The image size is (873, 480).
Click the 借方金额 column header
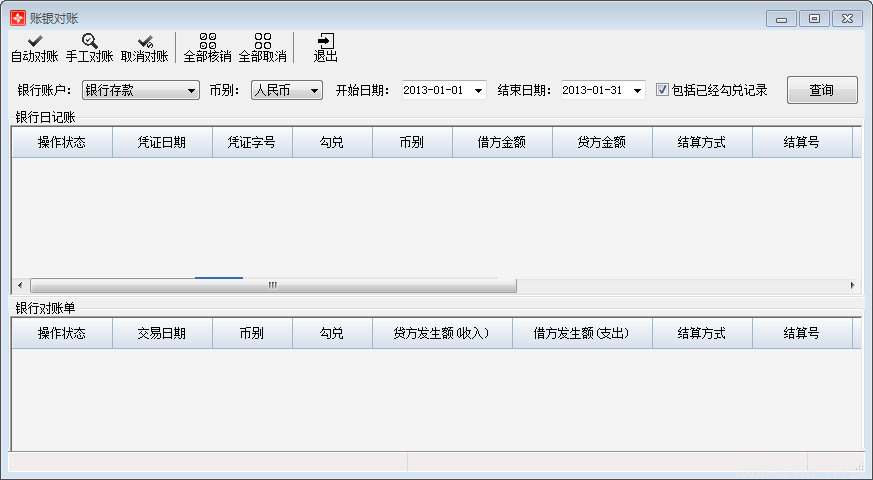coord(501,142)
